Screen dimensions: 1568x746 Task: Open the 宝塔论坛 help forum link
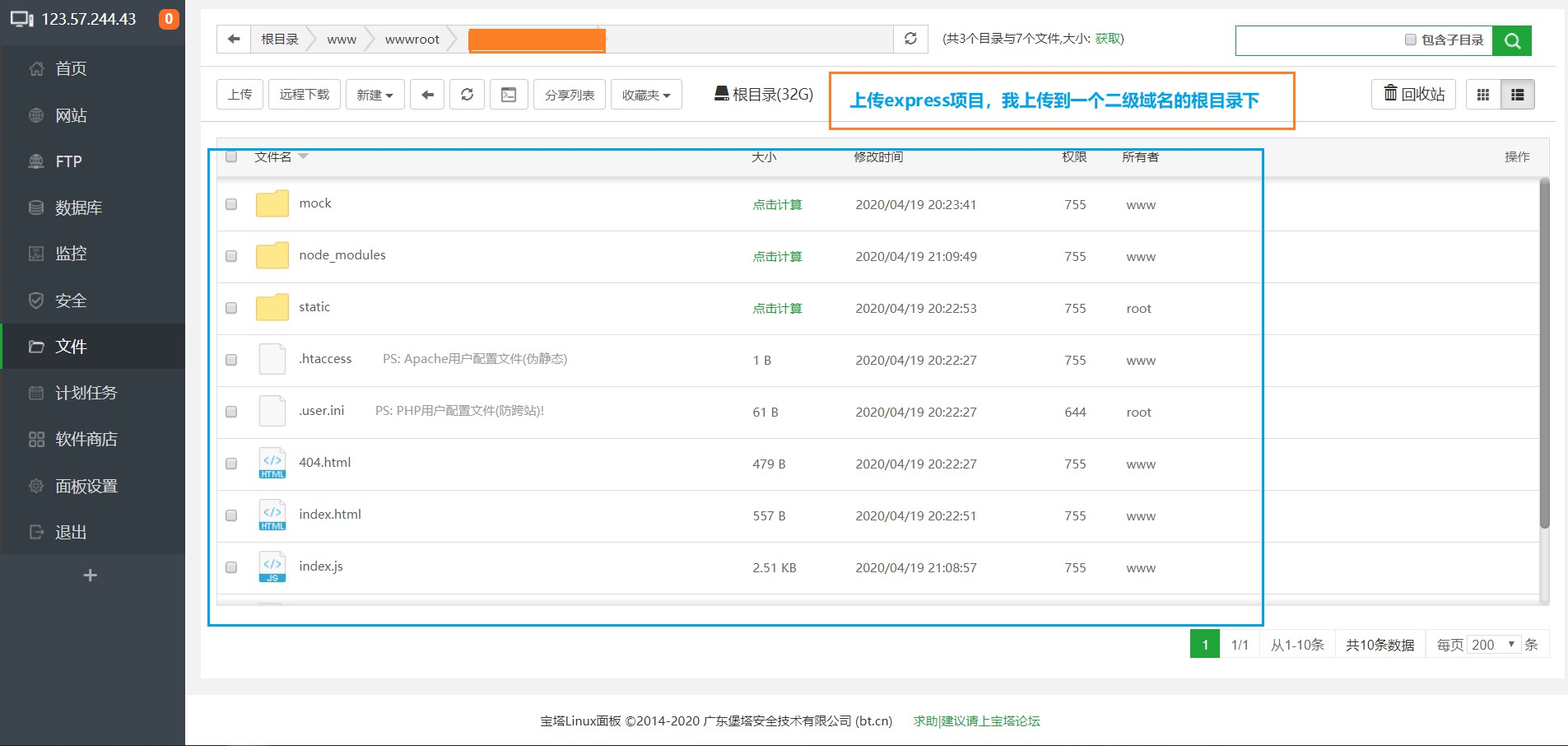coord(976,720)
